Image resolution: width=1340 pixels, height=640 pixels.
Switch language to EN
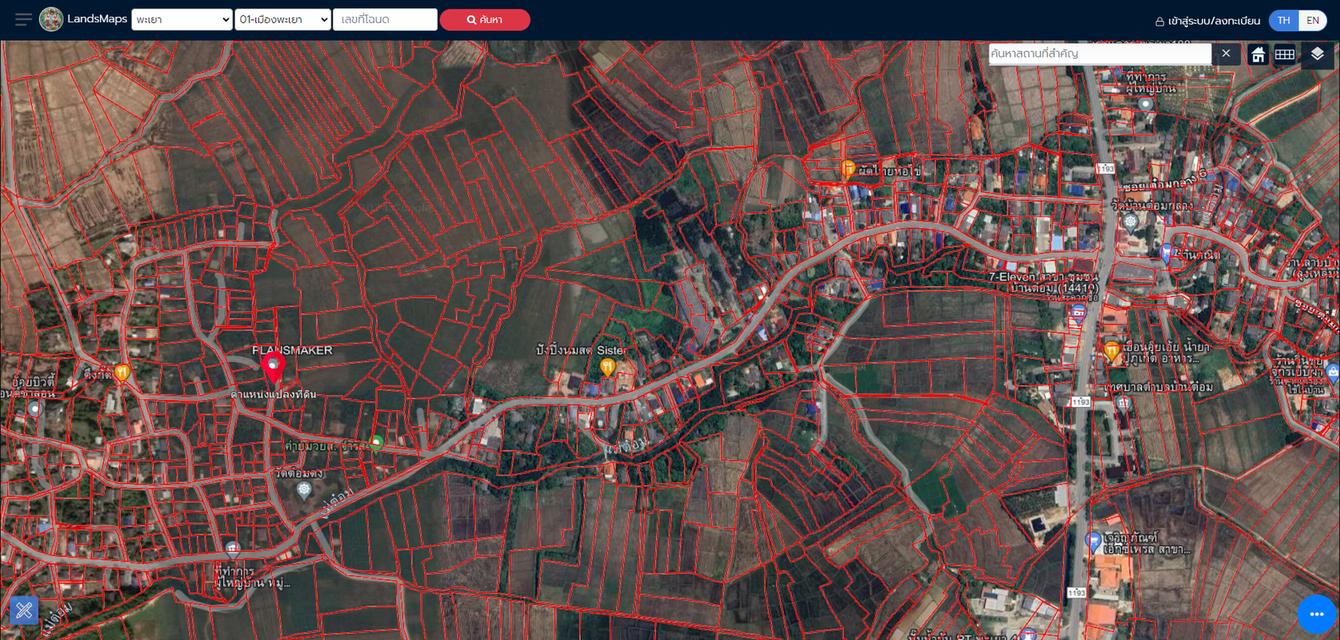point(1312,20)
